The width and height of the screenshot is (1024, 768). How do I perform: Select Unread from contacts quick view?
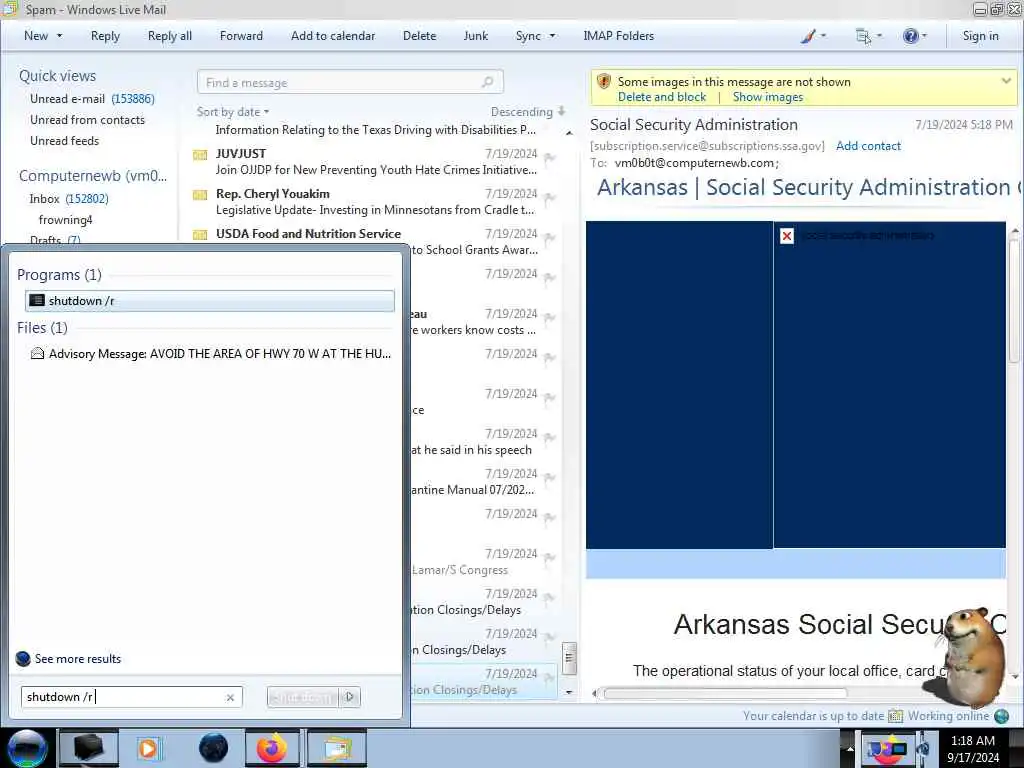[x=88, y=120]
